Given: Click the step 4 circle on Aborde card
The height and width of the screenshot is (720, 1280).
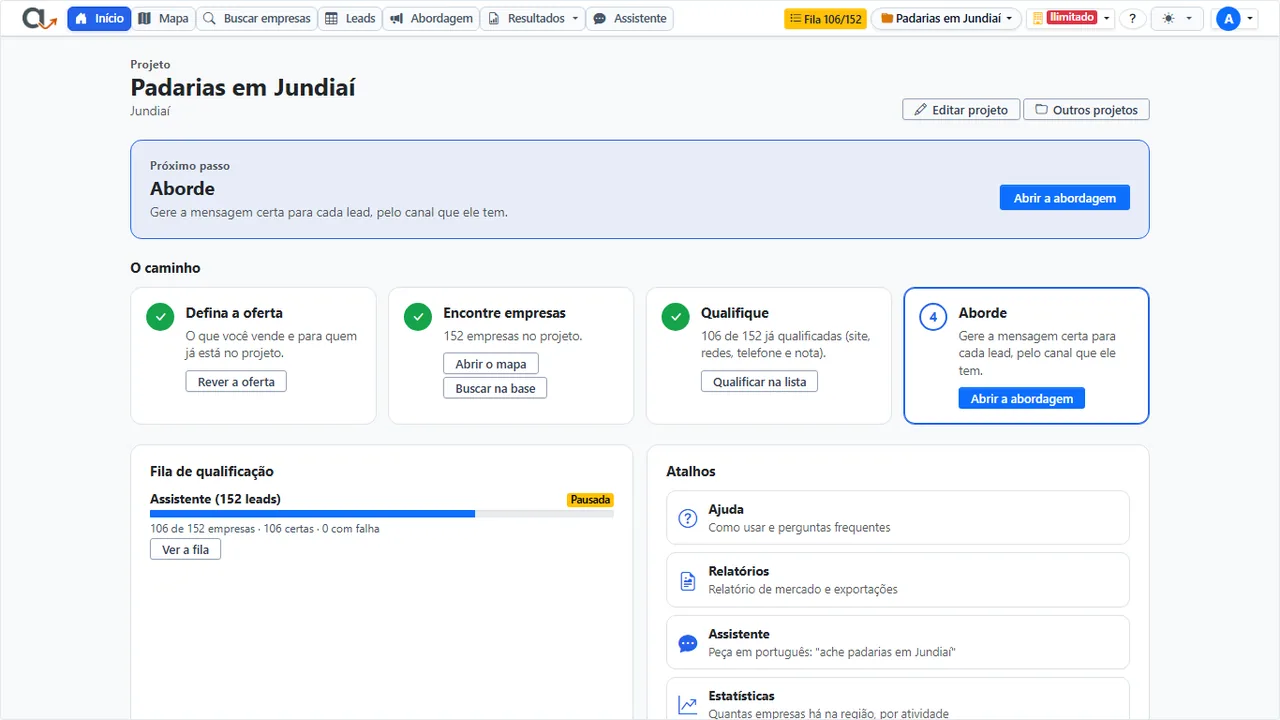Looking at the screenshot, I should point(933,317).
